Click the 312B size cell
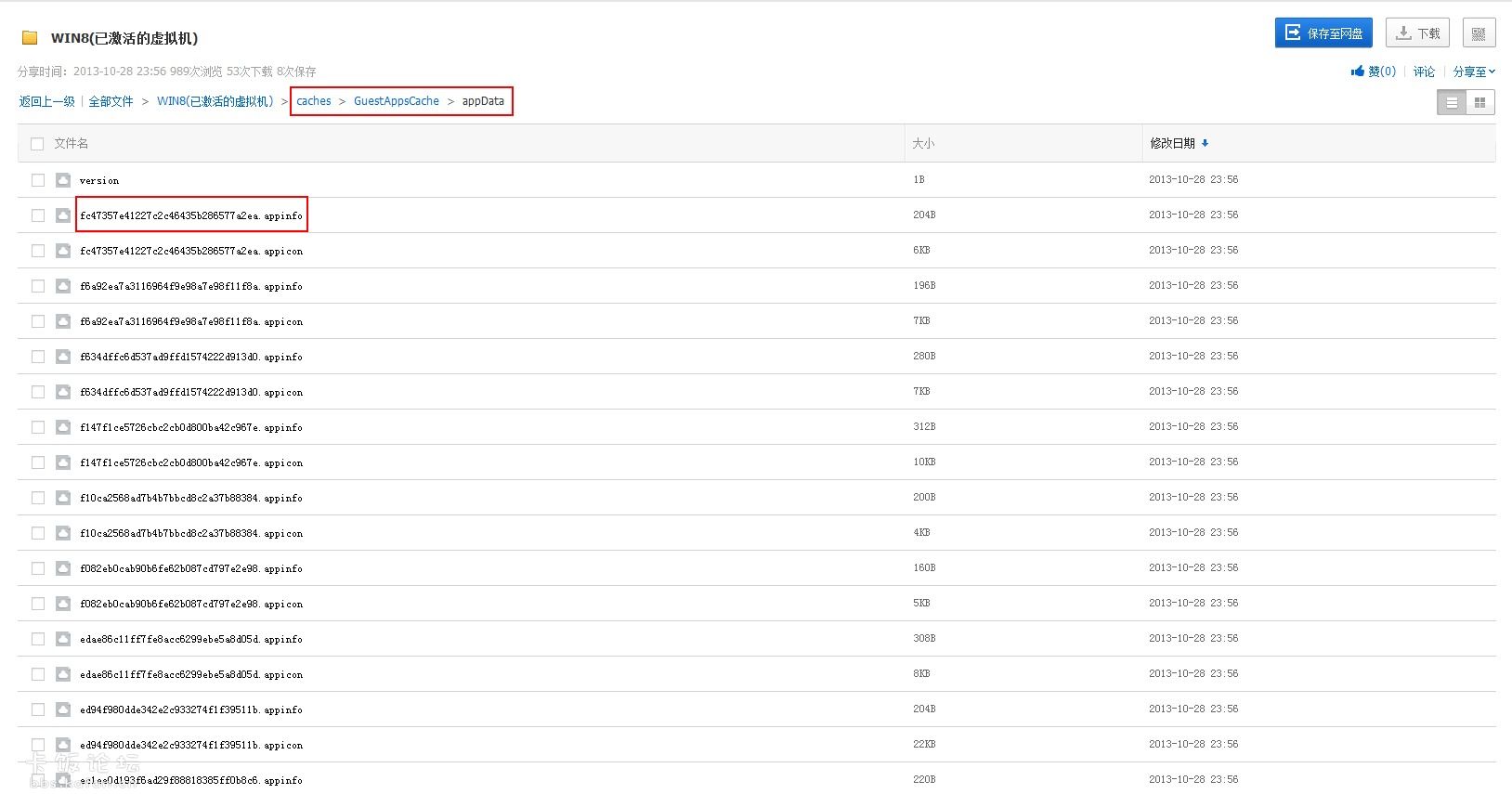This screenshot has height=794, width=1512. [924, 426]
